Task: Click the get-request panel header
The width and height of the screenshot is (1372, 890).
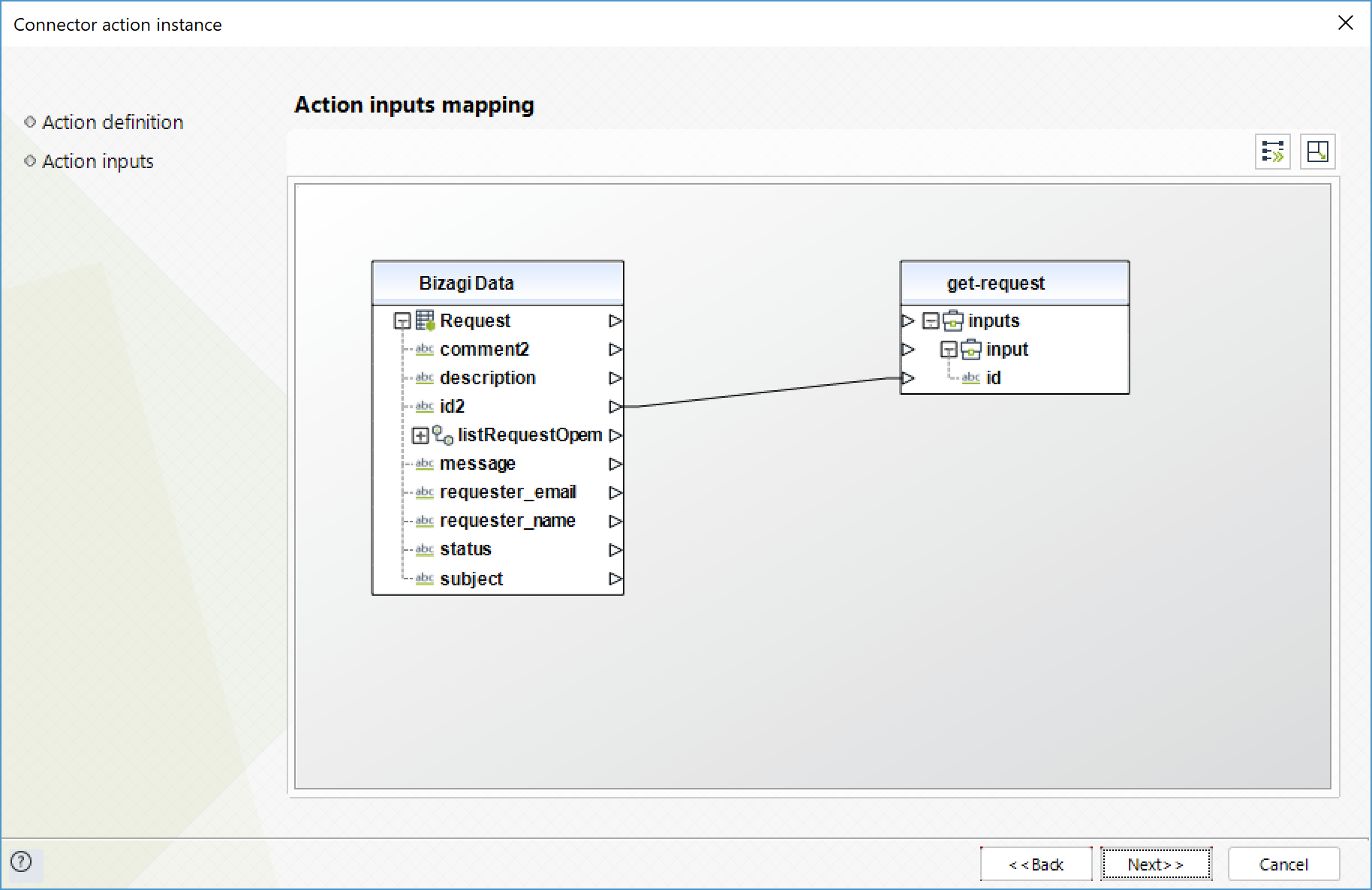Action: tap(1015, 283)
